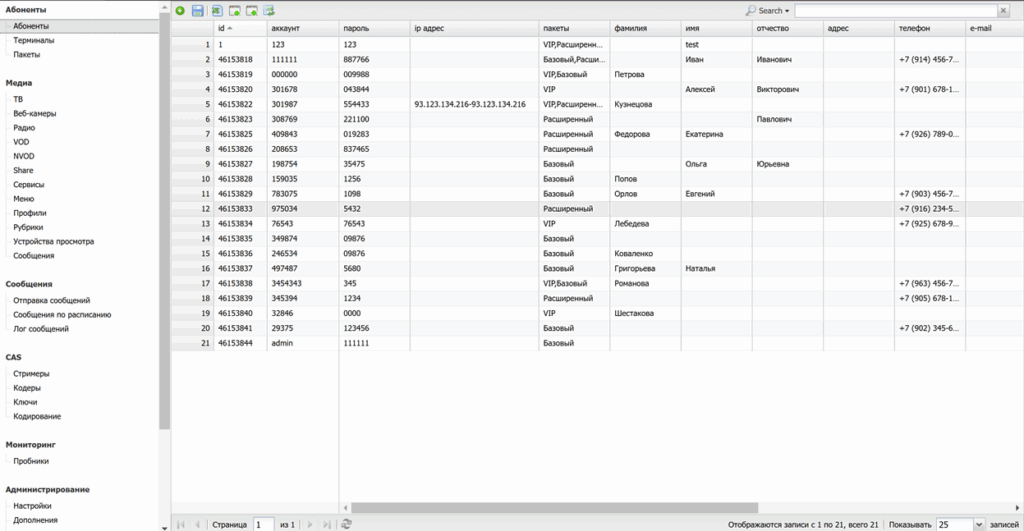Select Веб-камеры from the Медиа section
The image size is (1024, 531).
click(34, 114)
